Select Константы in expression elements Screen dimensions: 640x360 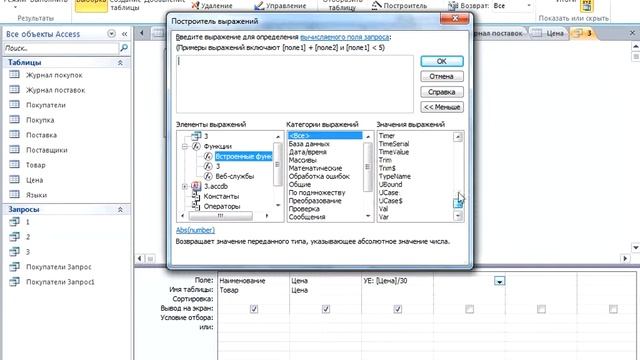click(221, 196)
